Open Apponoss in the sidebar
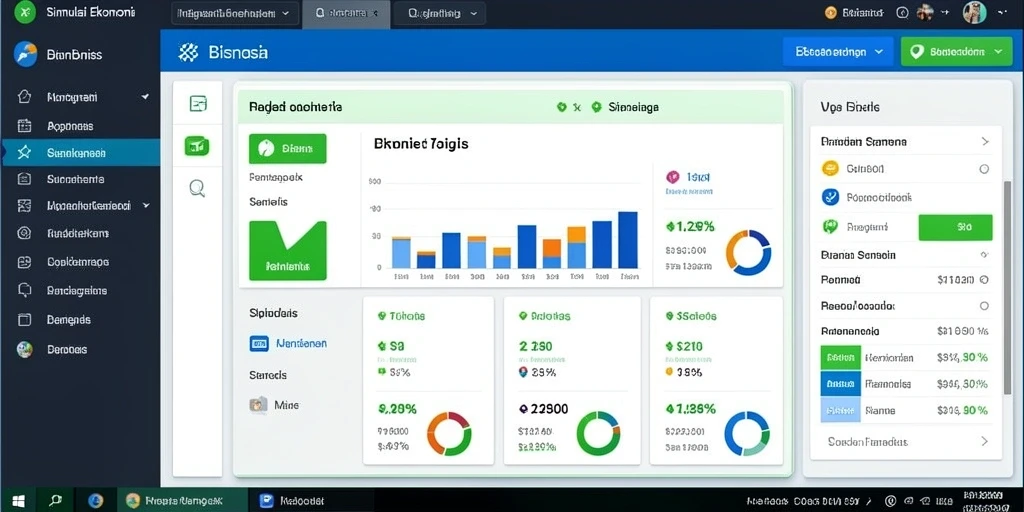The height and width of the screenshot is (512, 1024). coord(80,126)
